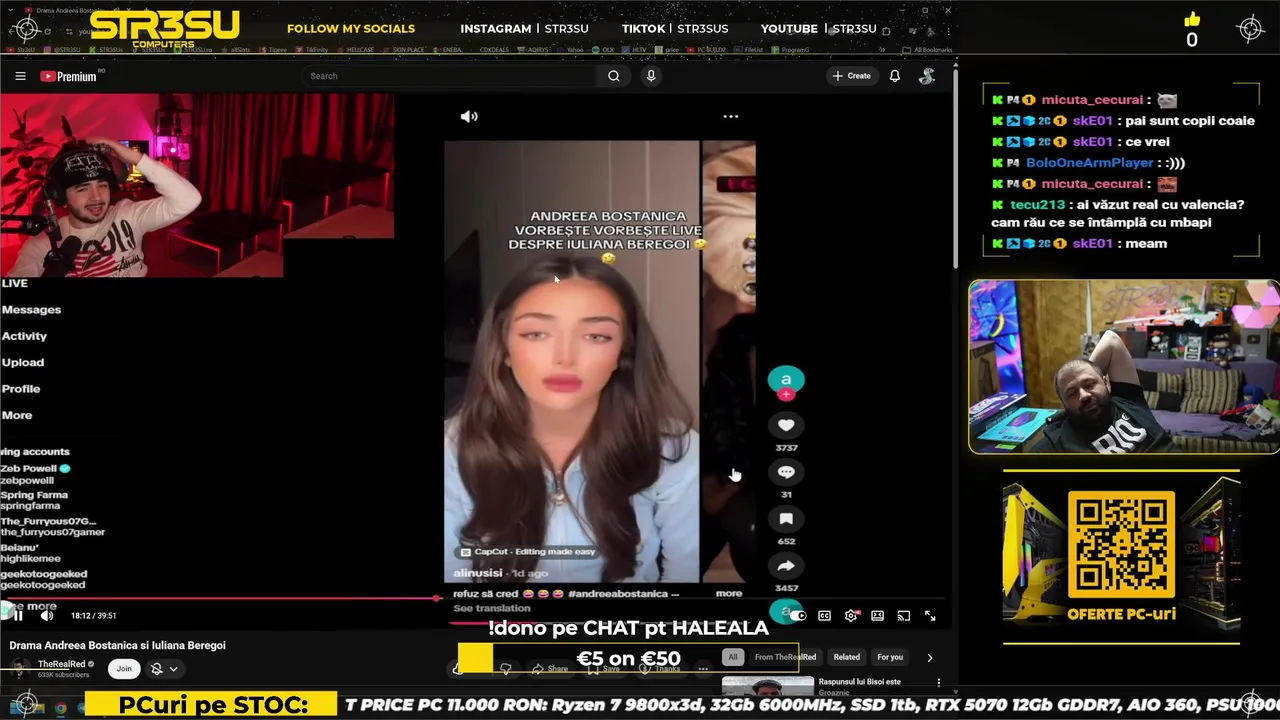Open alinusisi TikTok username
This screenshot has height=720, width=1280.
coord(478,573)
